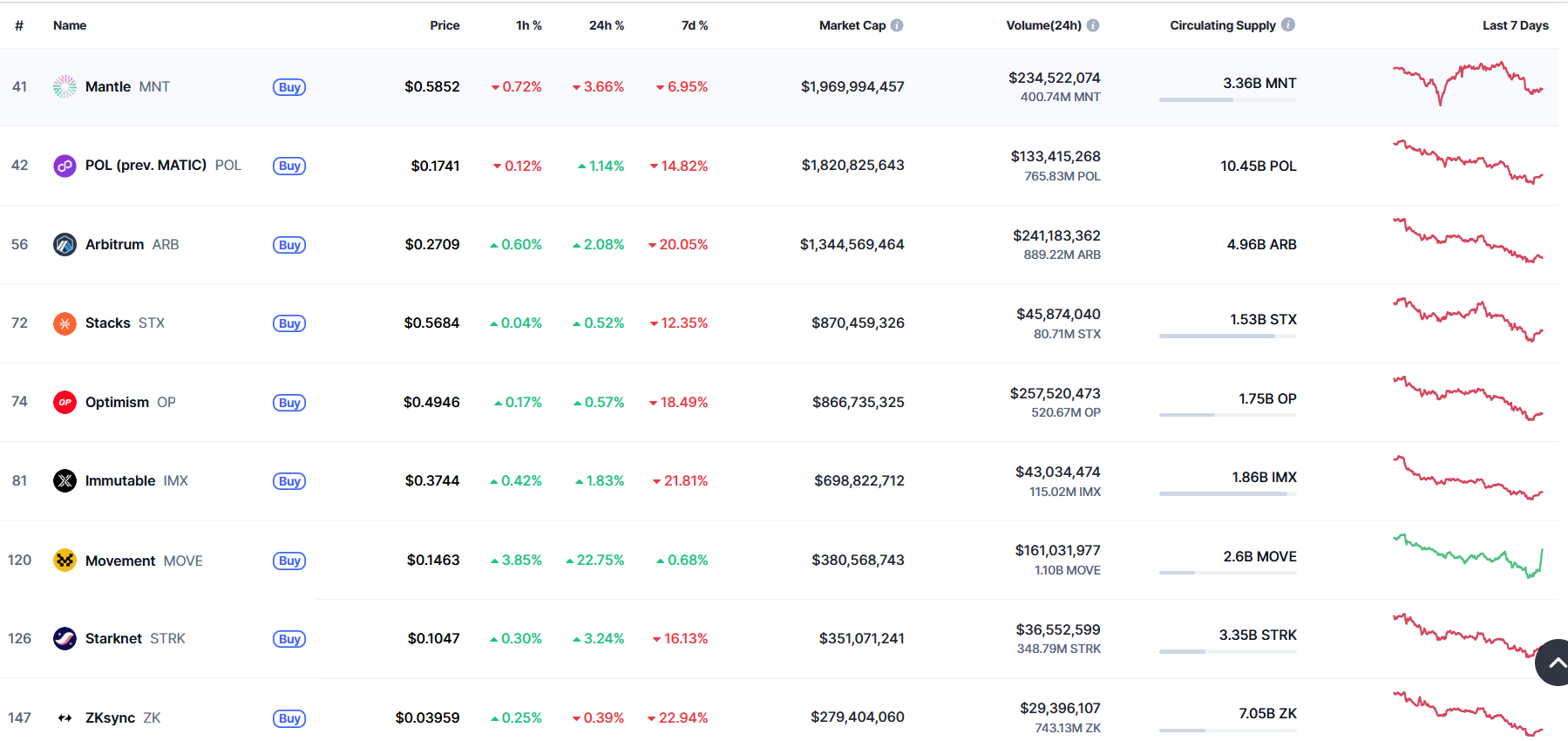1568x741 pixels.
Task: Open the Optimism OP coin page
Action: [130, 402]
